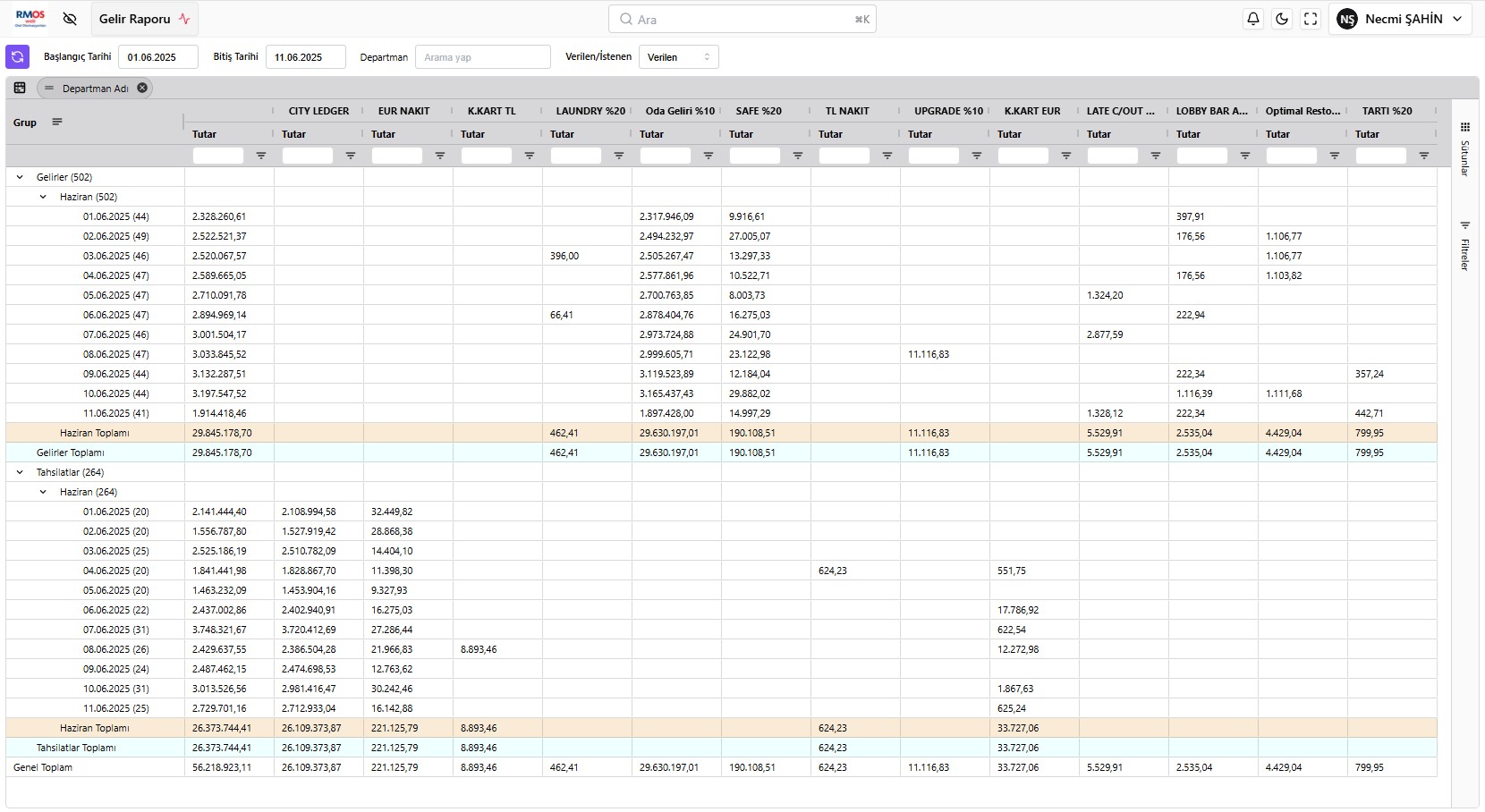This screenshot has height=812, width=1485.
Task: Collapse Haziran (264) under Tahsilatlar
Action: point(43,492)
